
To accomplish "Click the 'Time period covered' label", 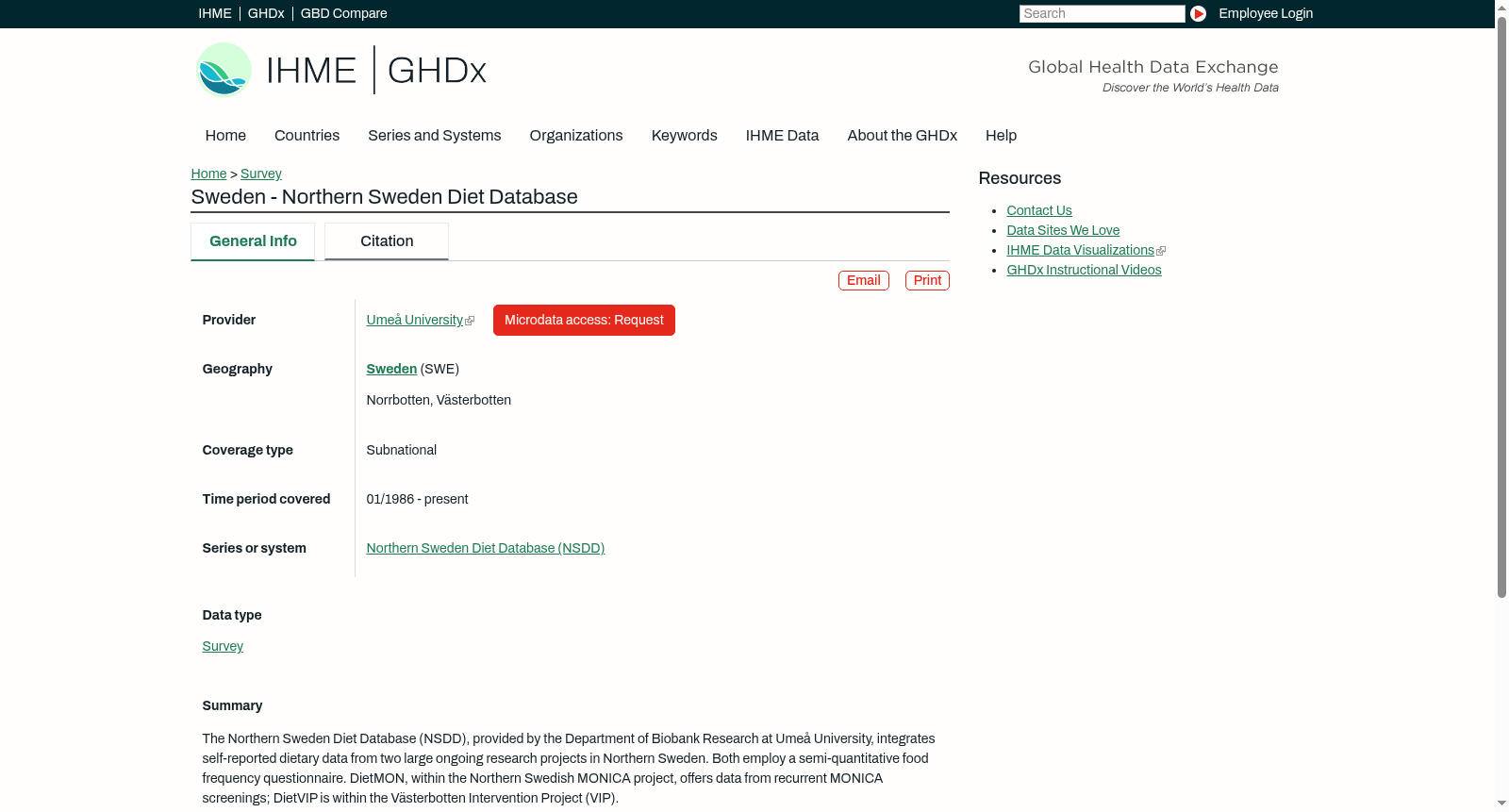I will 266,499.
